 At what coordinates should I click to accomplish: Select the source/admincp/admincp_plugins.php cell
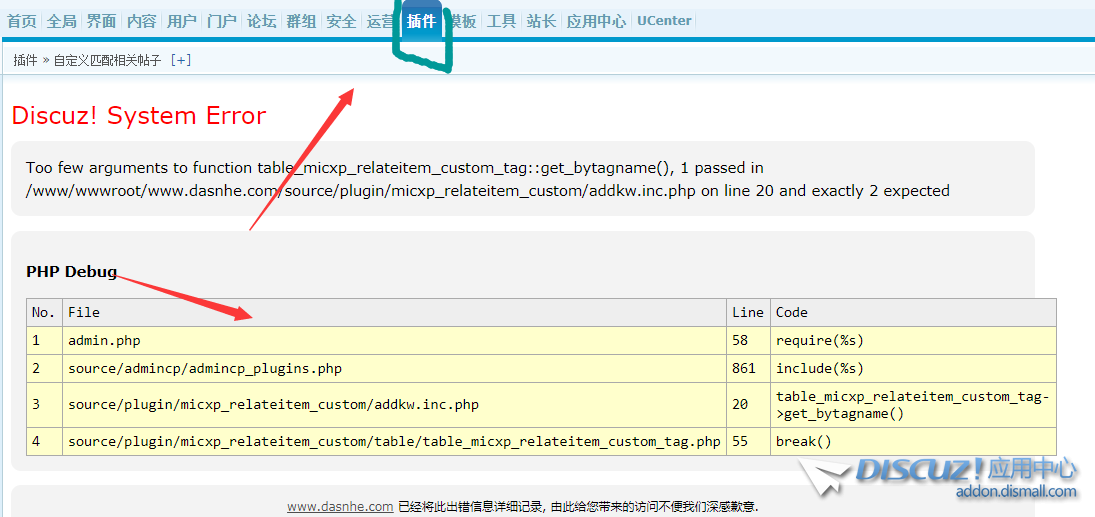coord(395,368)
